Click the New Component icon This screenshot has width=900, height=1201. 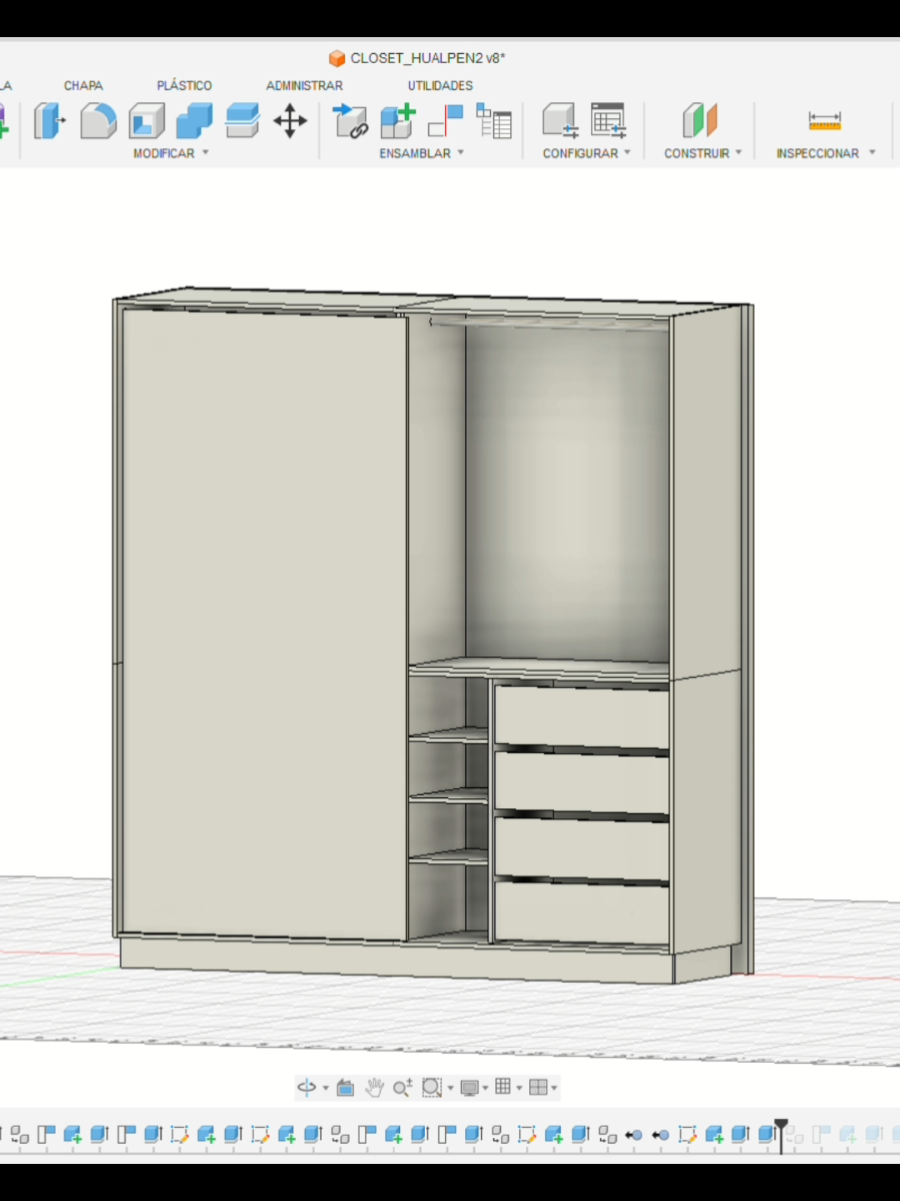(397, 121)
